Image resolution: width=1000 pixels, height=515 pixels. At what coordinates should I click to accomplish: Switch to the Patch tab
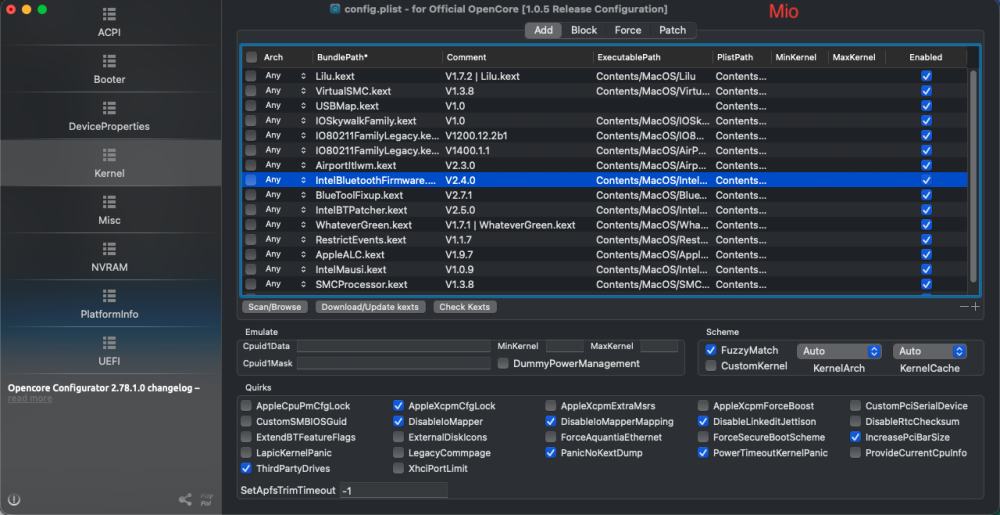click(672, 30)
